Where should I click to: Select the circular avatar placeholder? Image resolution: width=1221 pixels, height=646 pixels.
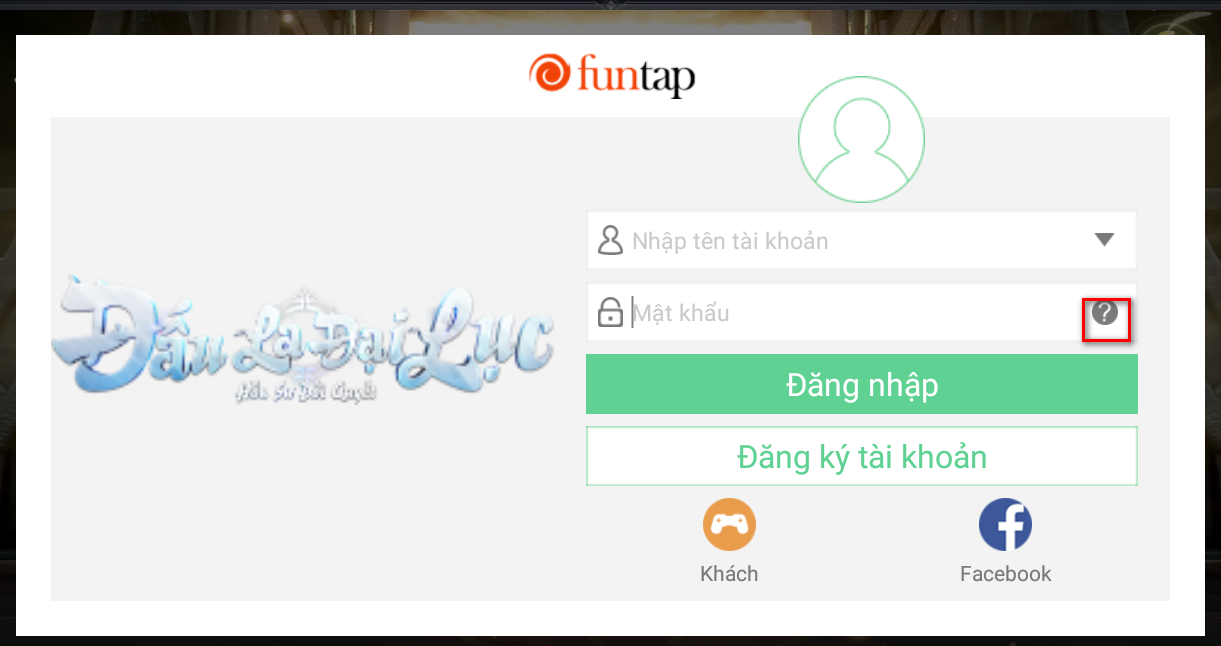pyautogui.click(x=861, y=140)
